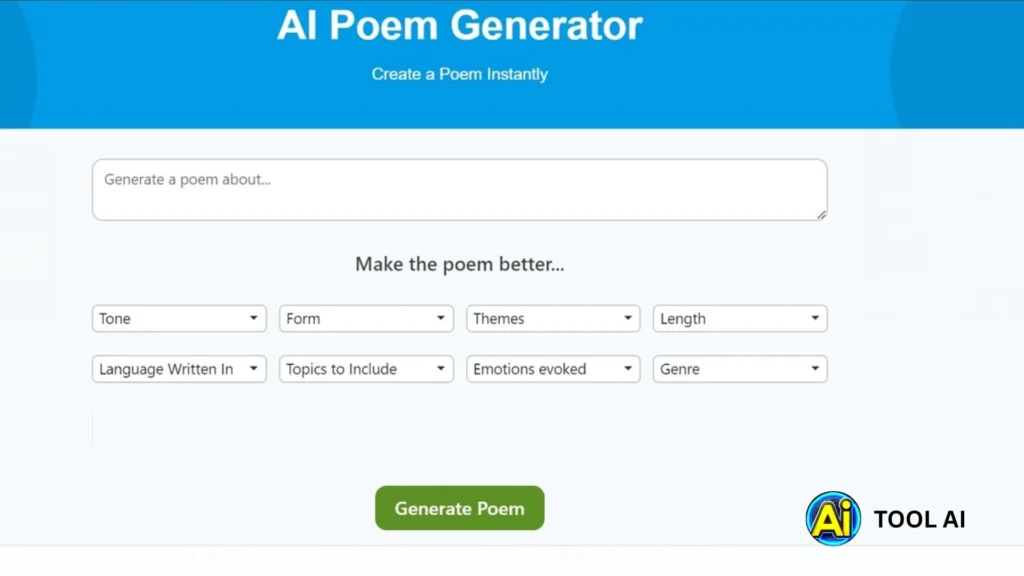1024x576 pixels.
Task: Open the Tone dropdown
Action: pyautogui.click(x=179, y=319)
